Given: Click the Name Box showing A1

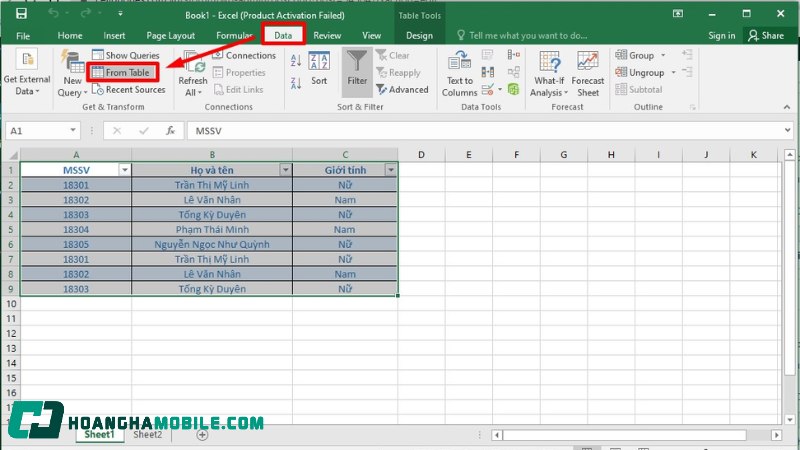Looking at the screenshot, I should coord(37,131).
